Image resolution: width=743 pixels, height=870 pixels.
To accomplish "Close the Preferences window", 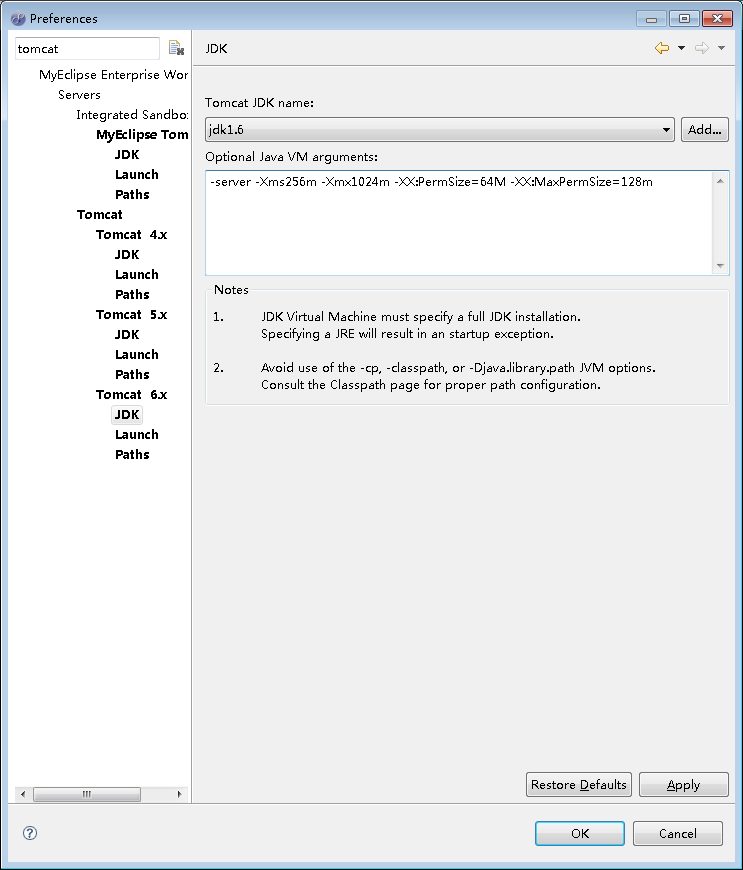I will point(717,19).
